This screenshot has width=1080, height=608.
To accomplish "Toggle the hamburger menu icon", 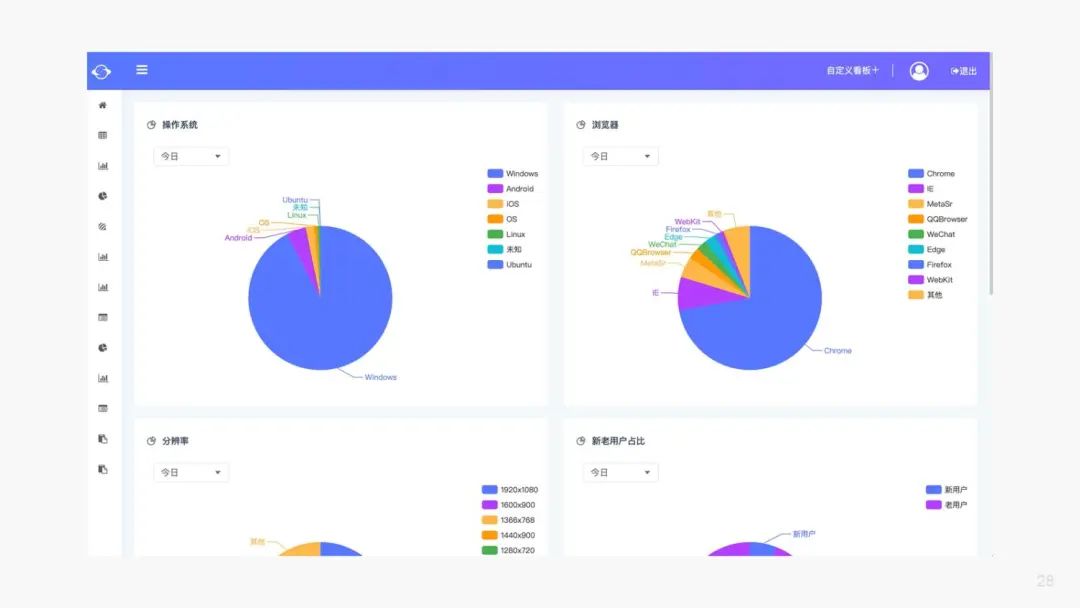I will point(142,70).
